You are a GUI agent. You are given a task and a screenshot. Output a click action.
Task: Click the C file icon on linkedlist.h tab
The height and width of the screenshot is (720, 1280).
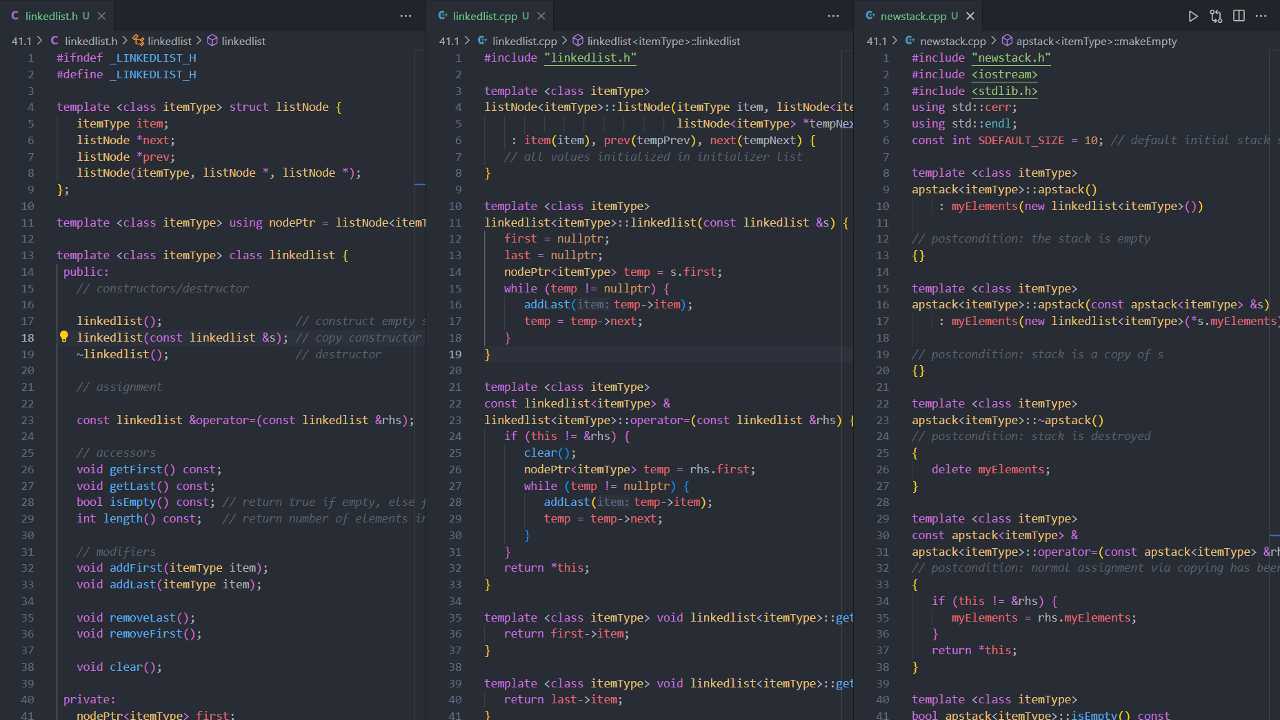tap(14, 16)
